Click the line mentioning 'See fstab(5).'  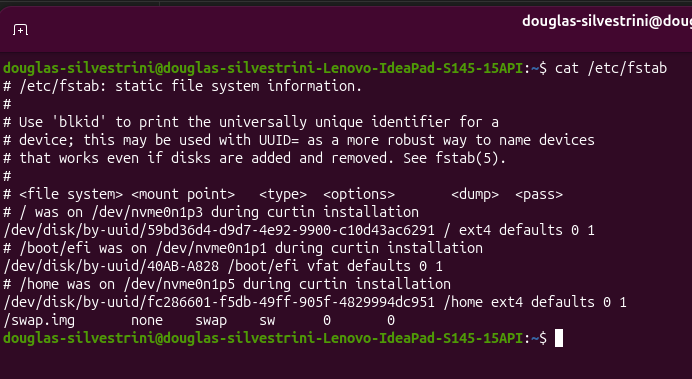click(x=254, y=158)
